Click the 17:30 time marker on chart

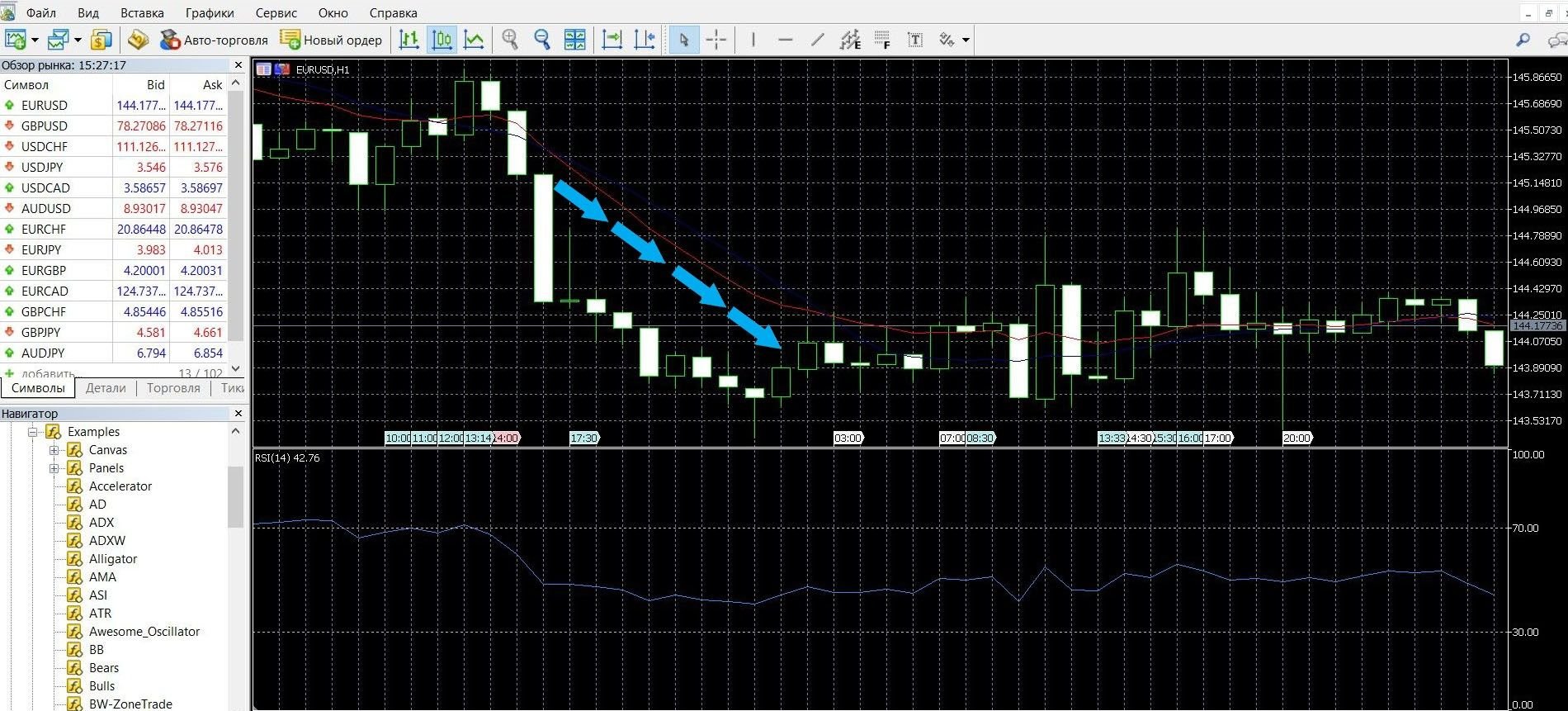pyautogui.click(x=584, y=438)
